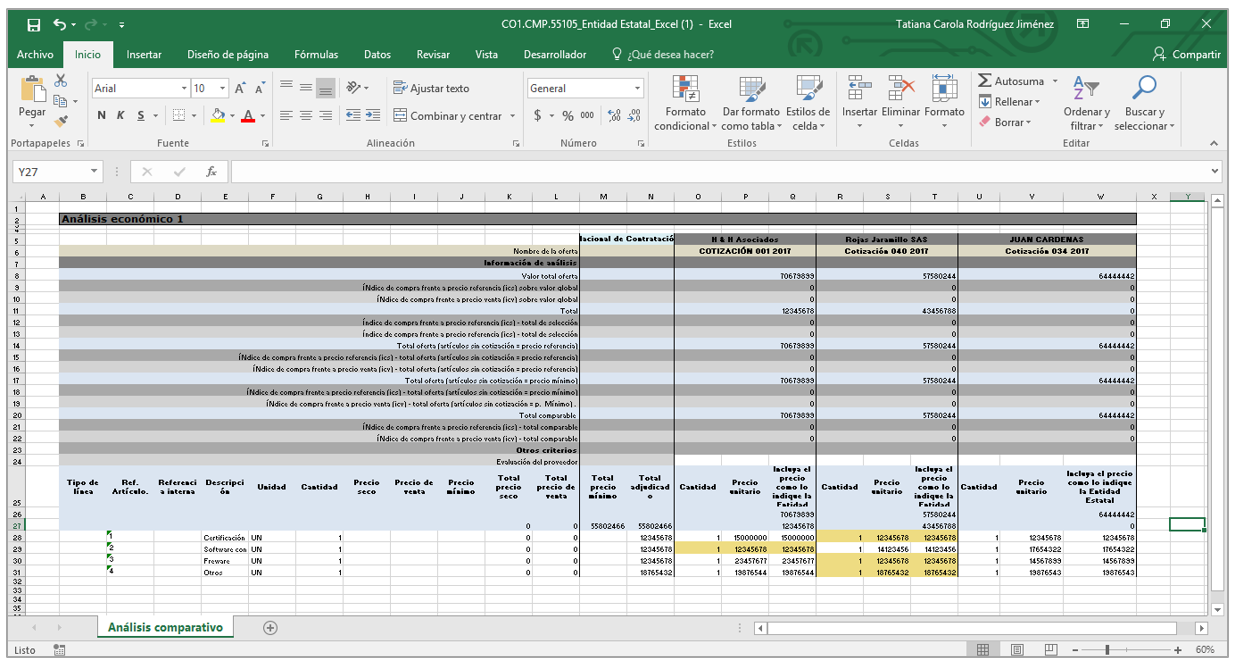Open Formato condicional options

(685, 103)
